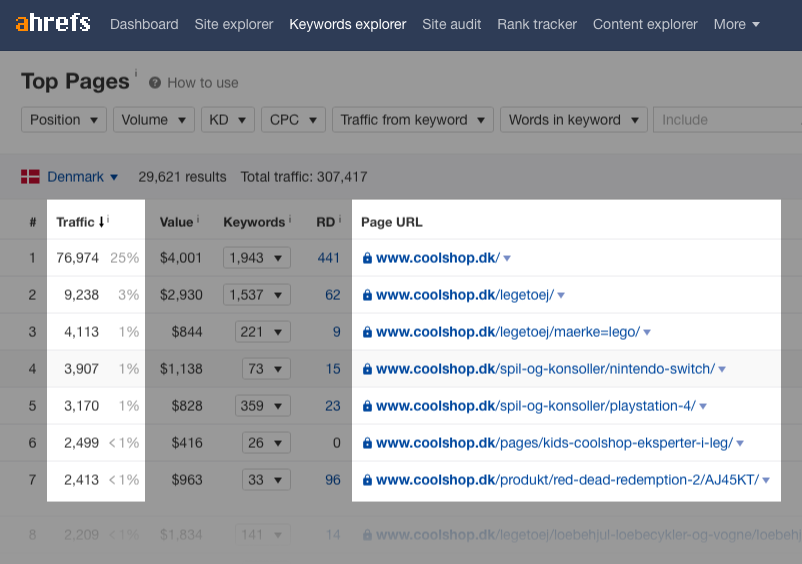Viewport: 802px width, 564px height.
Task: Open the maerke=lego page link
Action: pyautogui.click(x=508, y=332)
